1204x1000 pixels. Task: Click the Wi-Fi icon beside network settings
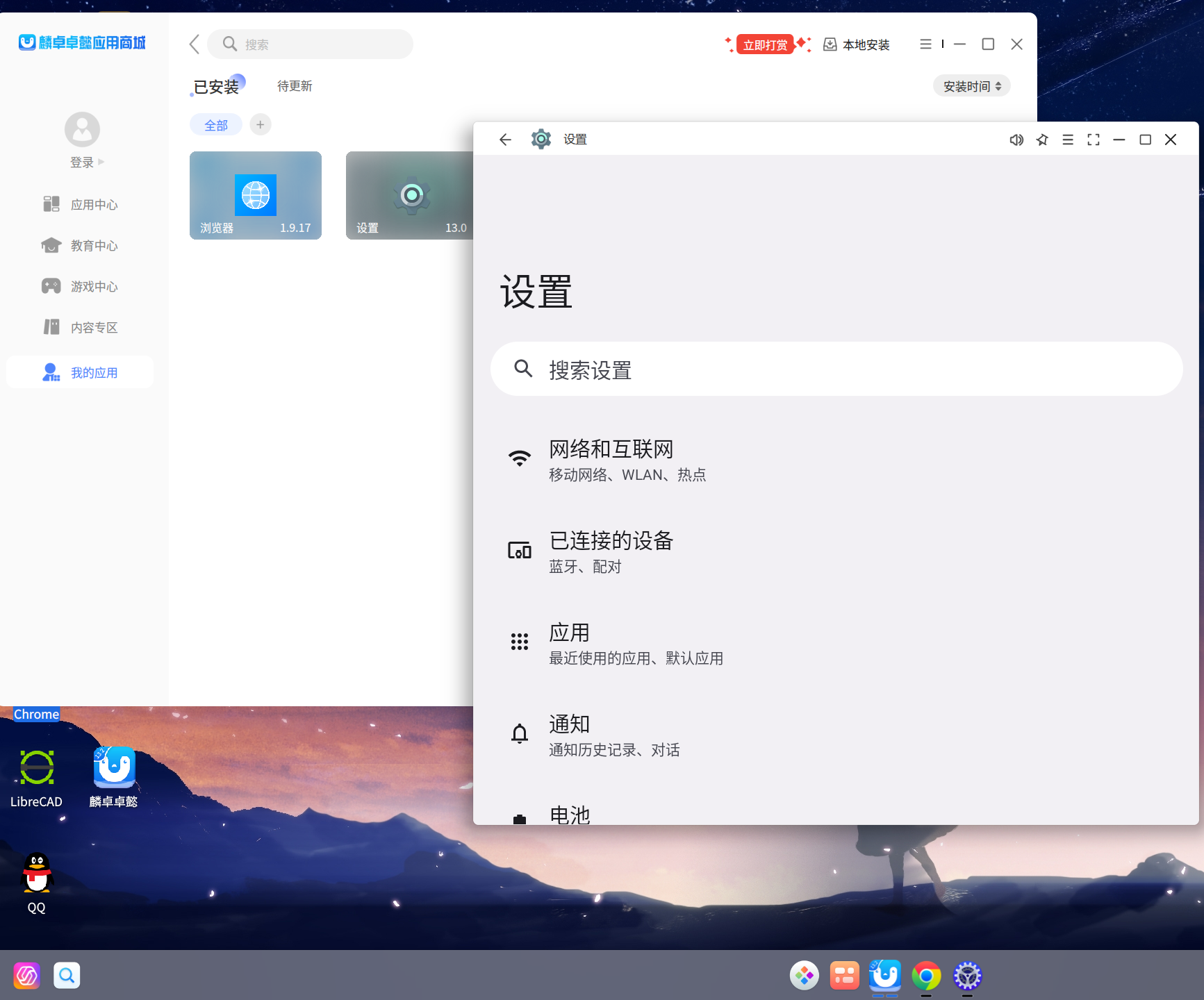tap(520, 458)
